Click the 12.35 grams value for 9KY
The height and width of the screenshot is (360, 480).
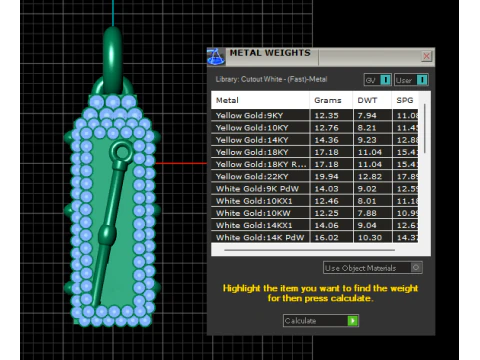(326, 116)
